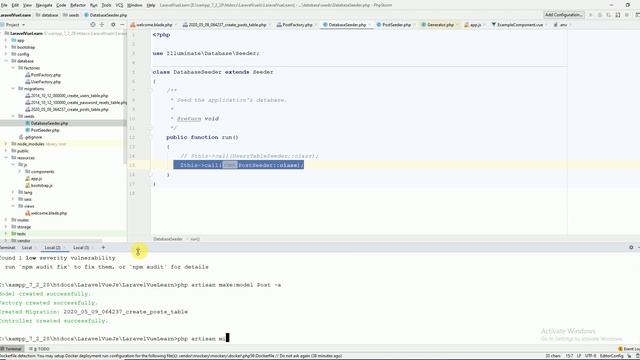Open terminal panel settings gear
Screen dimensions: 640x360
pos(631,247)
